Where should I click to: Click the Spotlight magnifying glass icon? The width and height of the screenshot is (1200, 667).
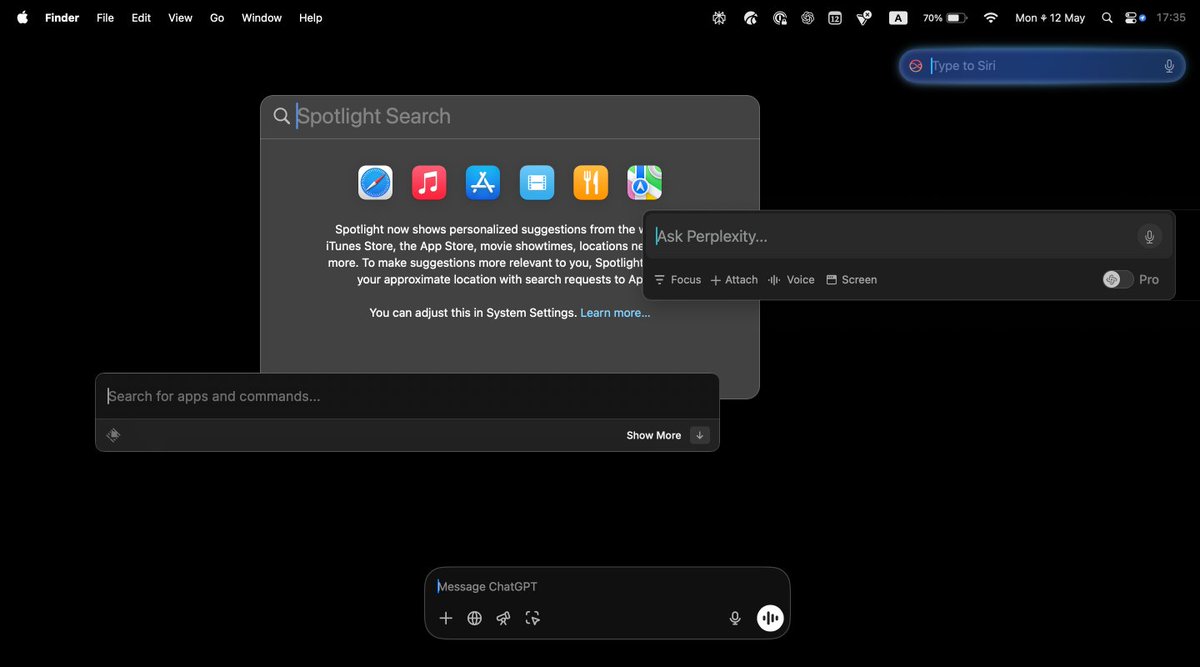click(x=282, y=116)
